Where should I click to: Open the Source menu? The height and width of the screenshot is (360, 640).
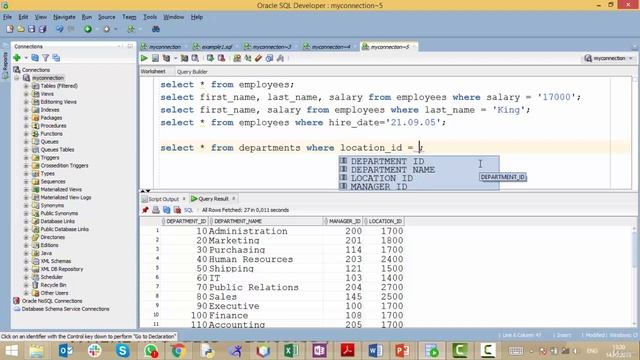107,17
